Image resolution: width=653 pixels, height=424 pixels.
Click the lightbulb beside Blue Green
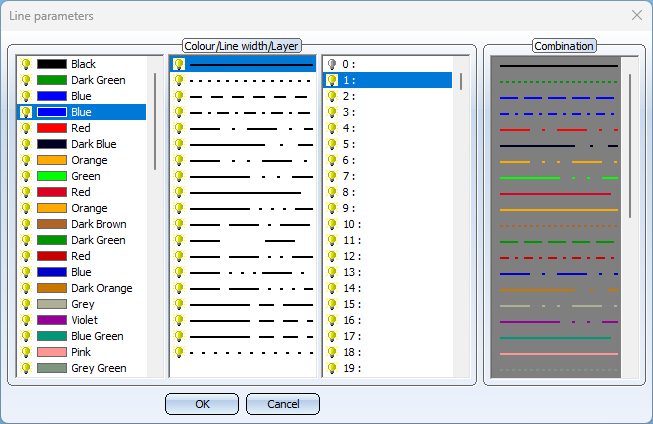[26, 336]
